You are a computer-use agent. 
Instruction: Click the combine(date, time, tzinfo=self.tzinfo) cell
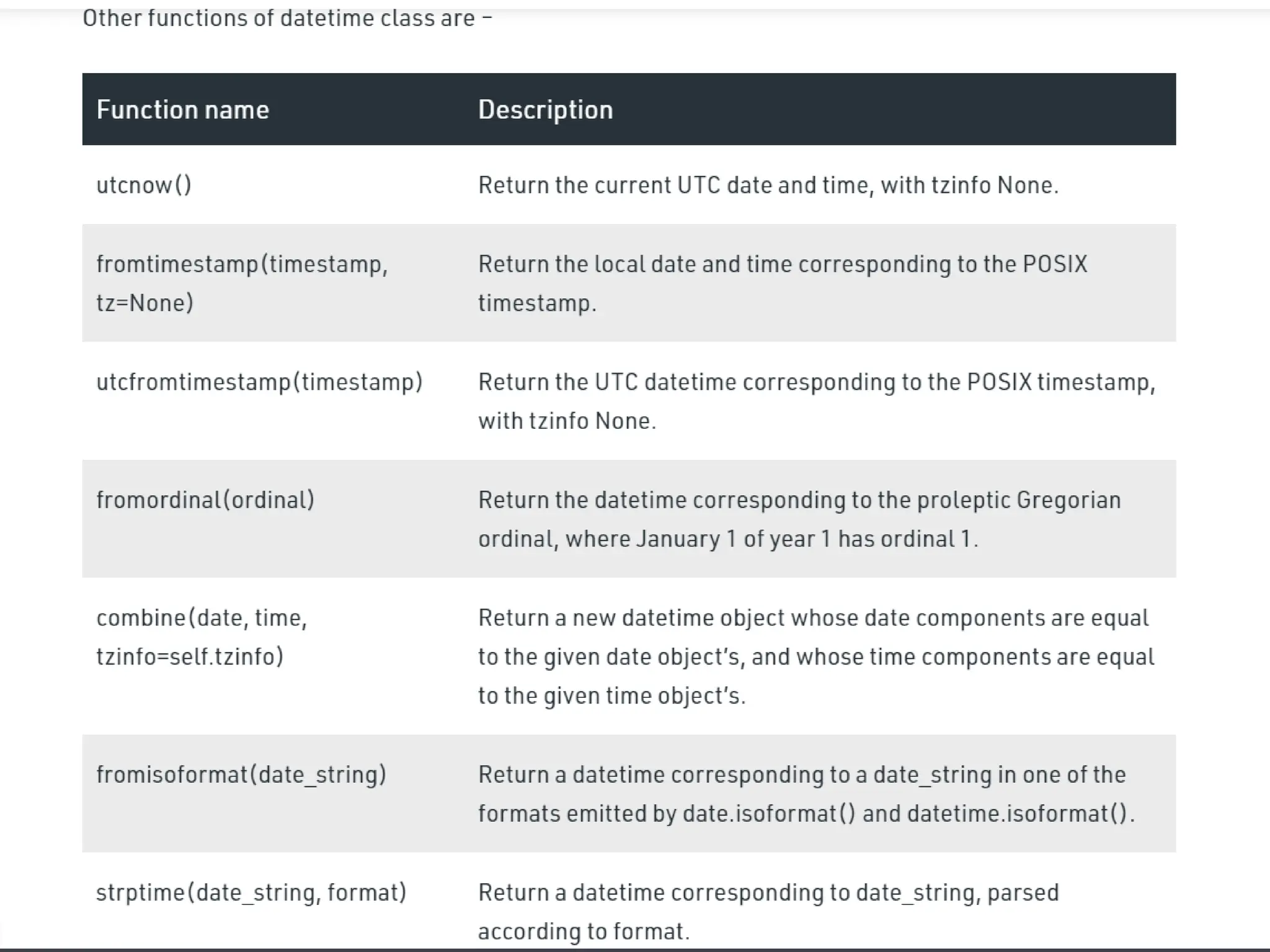[x=202, y=618]
